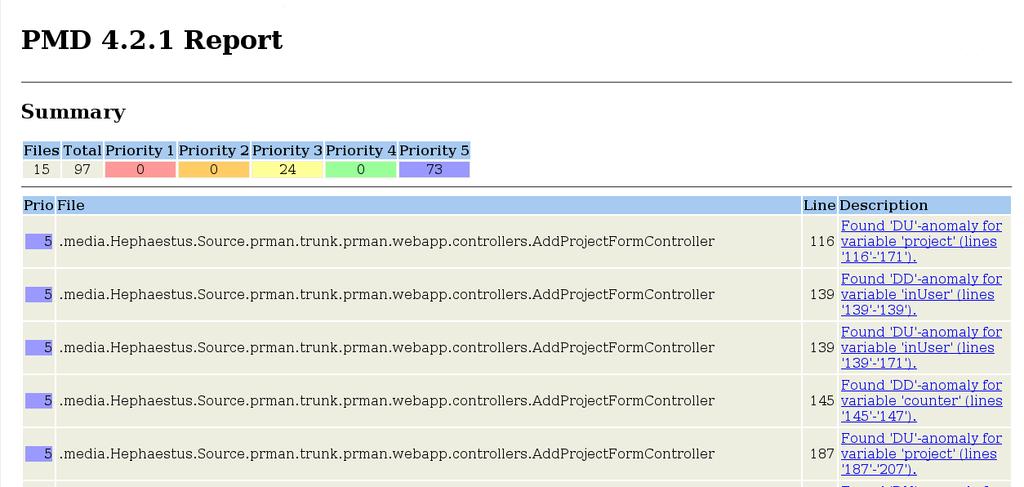Click line number 116
The image size is (1024, 487).
click(822, 242)
